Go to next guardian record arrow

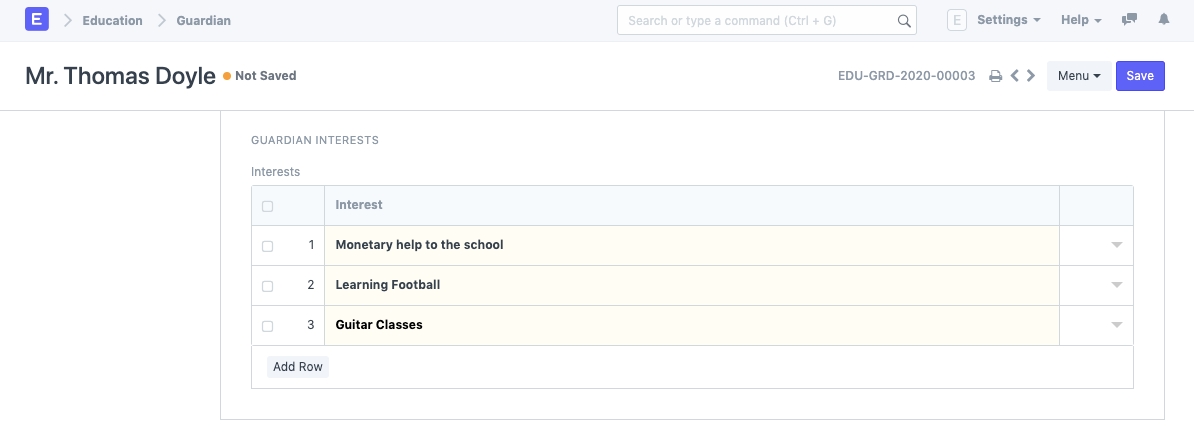pos(1031,76)
